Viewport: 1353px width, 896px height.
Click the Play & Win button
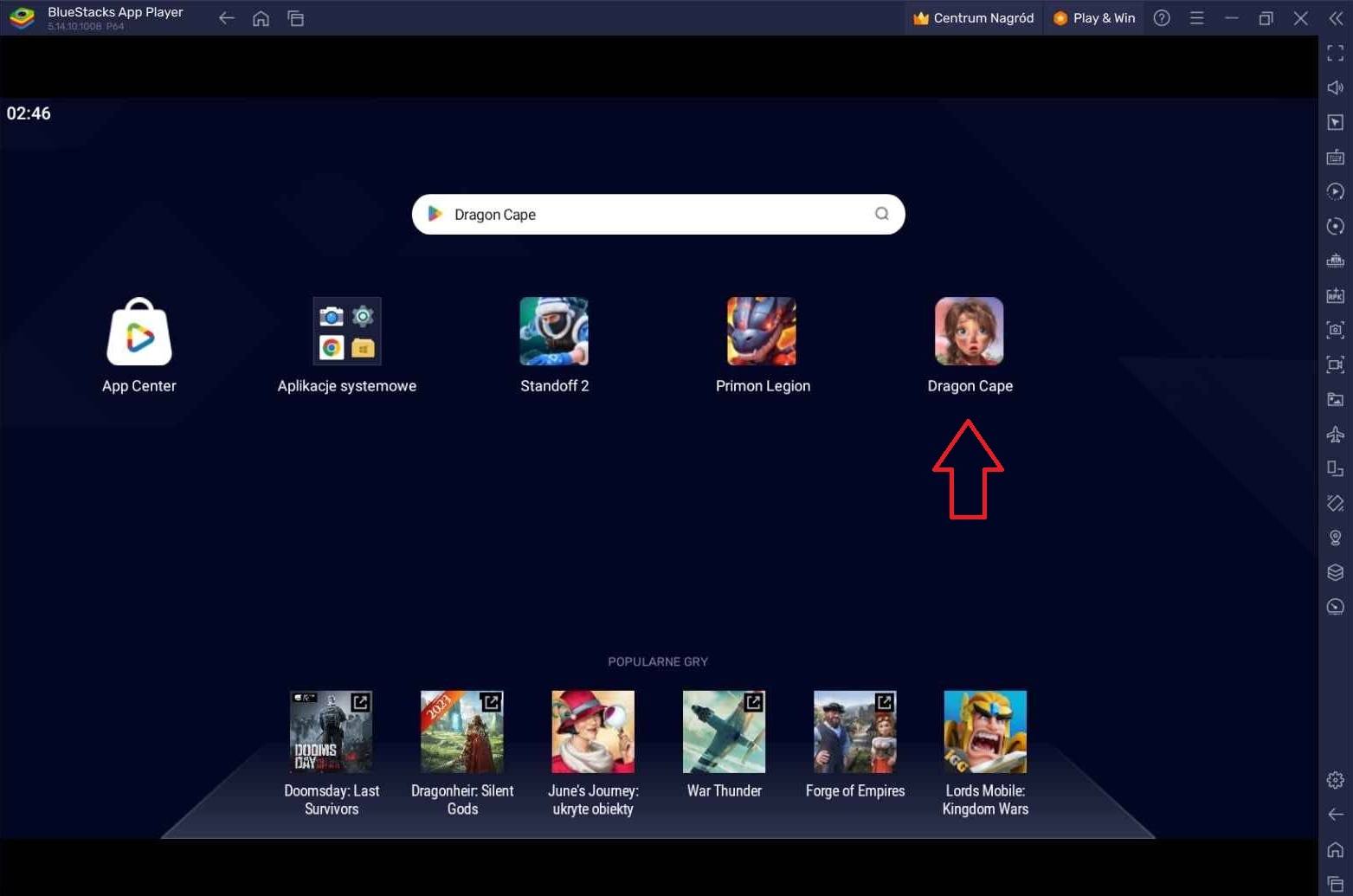pyautogui.click(x=1094, y=18)
